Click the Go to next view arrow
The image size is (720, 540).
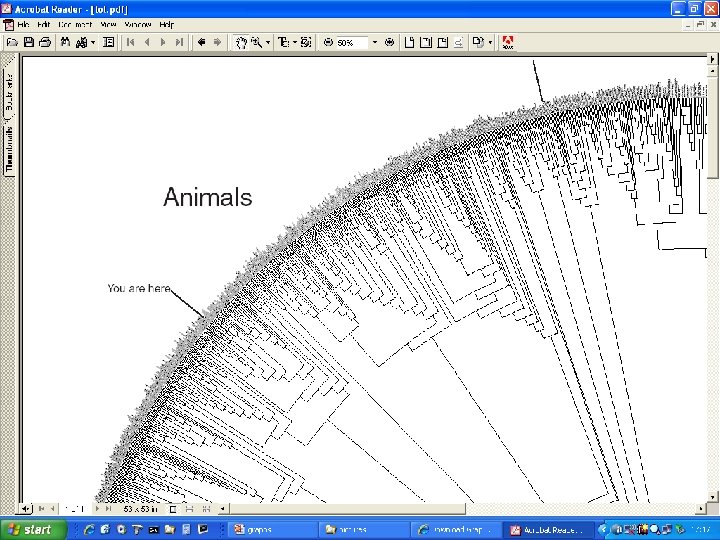(217, 42)
